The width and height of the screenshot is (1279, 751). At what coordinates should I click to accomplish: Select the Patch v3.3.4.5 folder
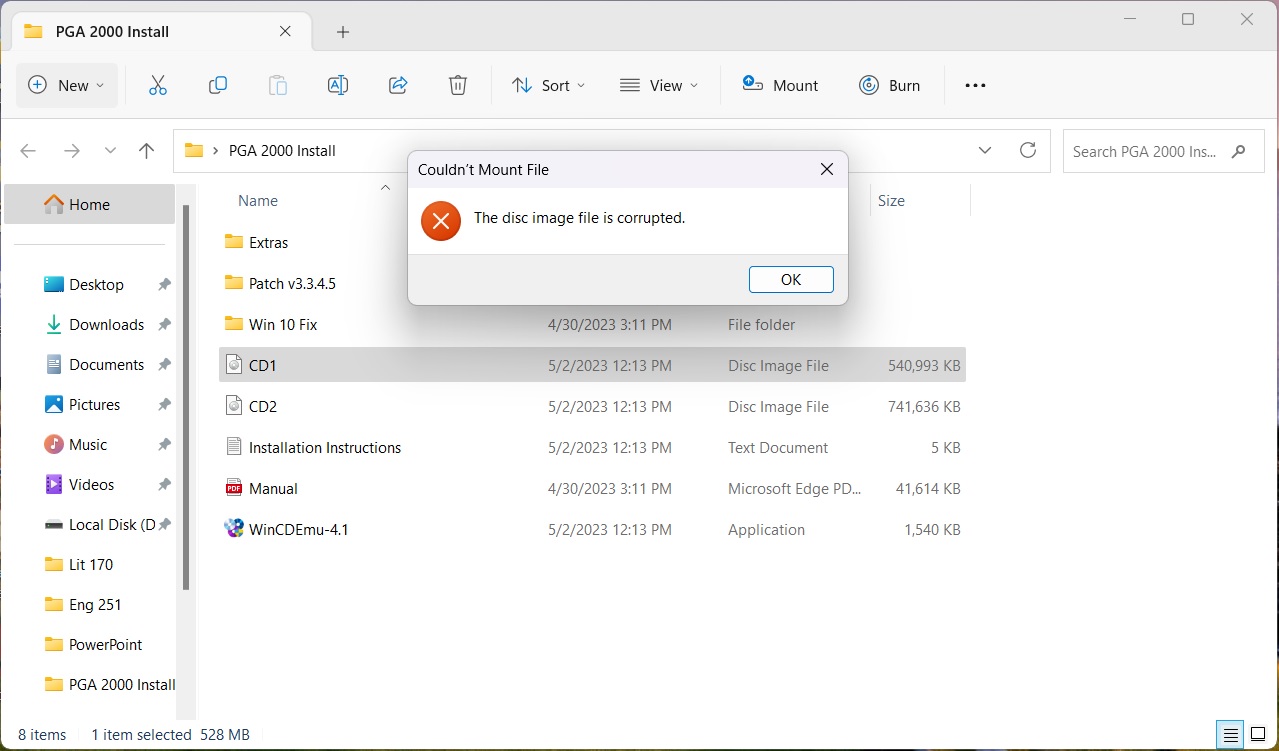click(x=292, y=284)
